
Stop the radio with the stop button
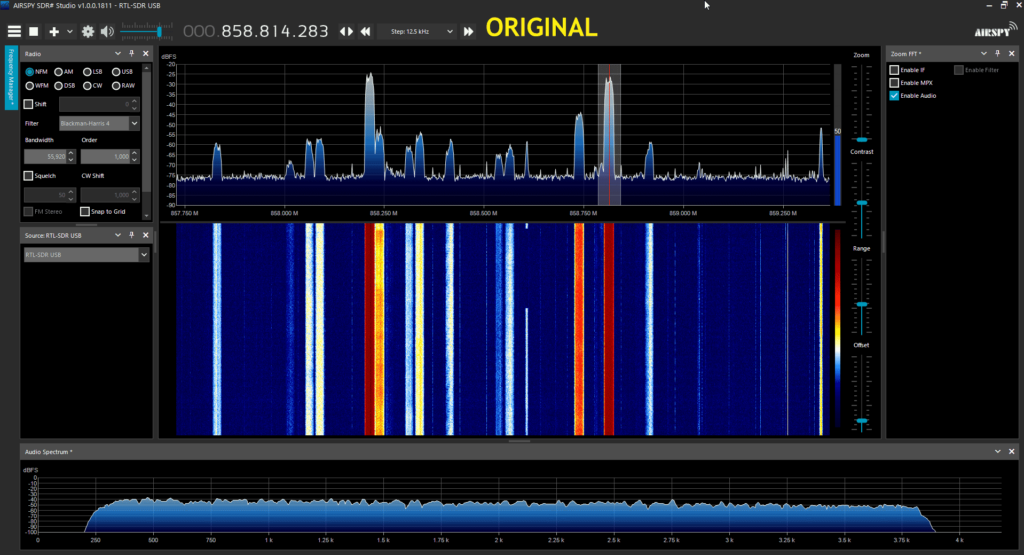33,31
